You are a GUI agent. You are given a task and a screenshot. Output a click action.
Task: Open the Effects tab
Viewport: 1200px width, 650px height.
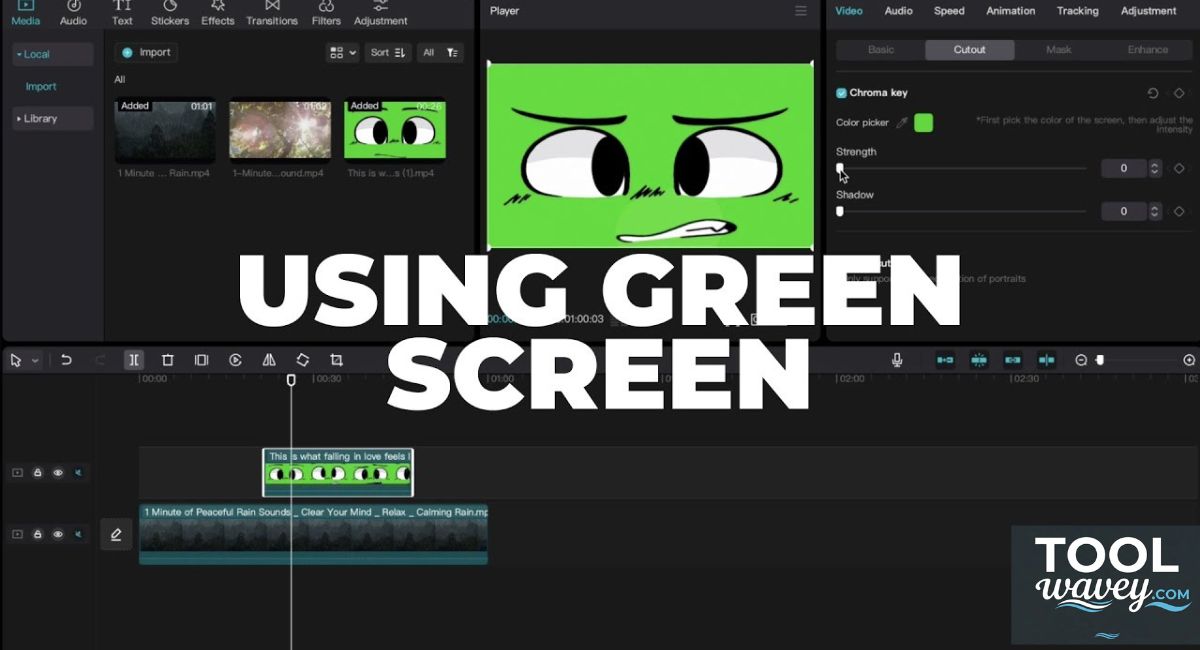[217, 13]
